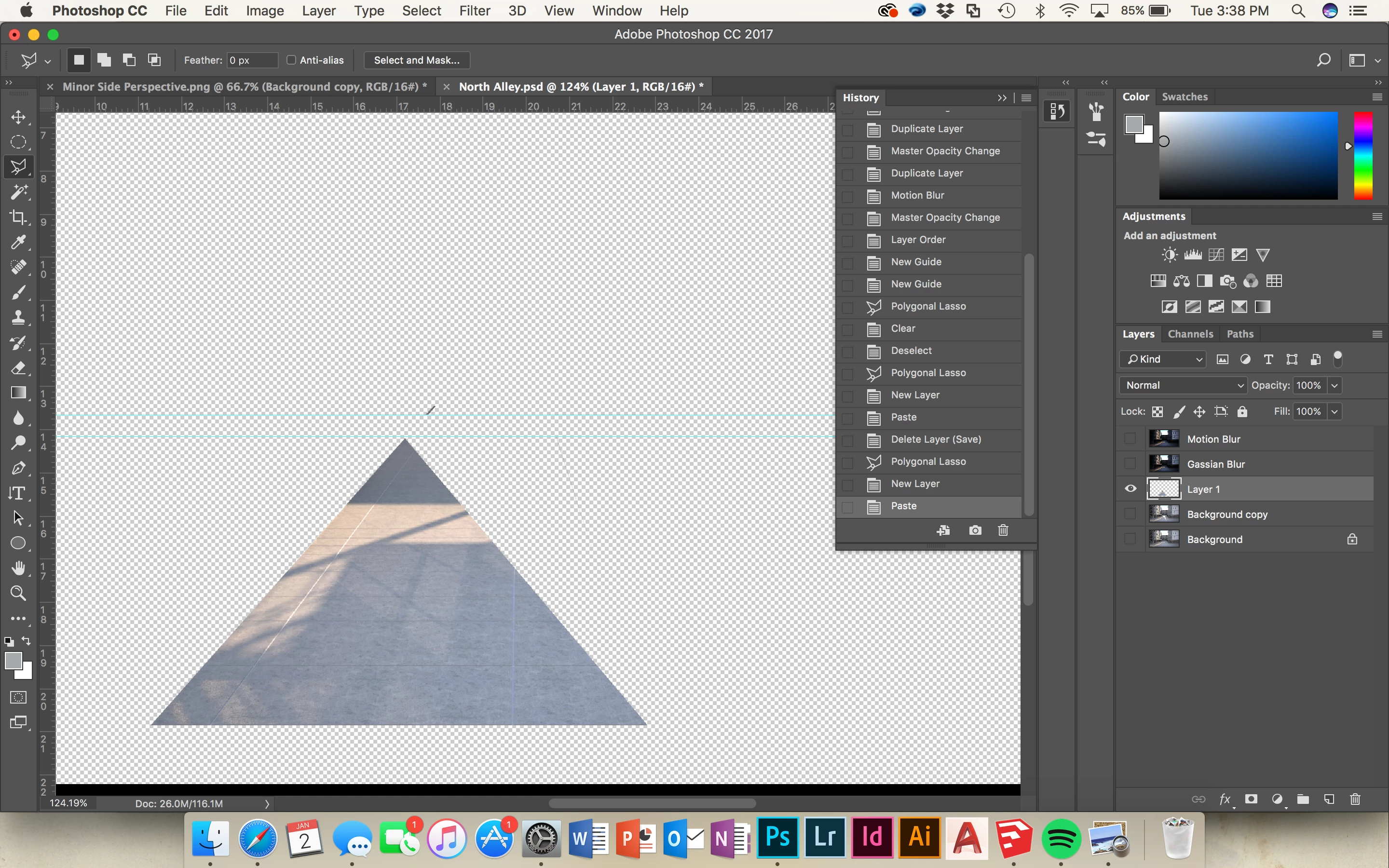Image resolution: width=1389 pixels, height=868 pixels.
Task: Click the foreground color swatch in Color panel
Action: (x=1133, y=124)
